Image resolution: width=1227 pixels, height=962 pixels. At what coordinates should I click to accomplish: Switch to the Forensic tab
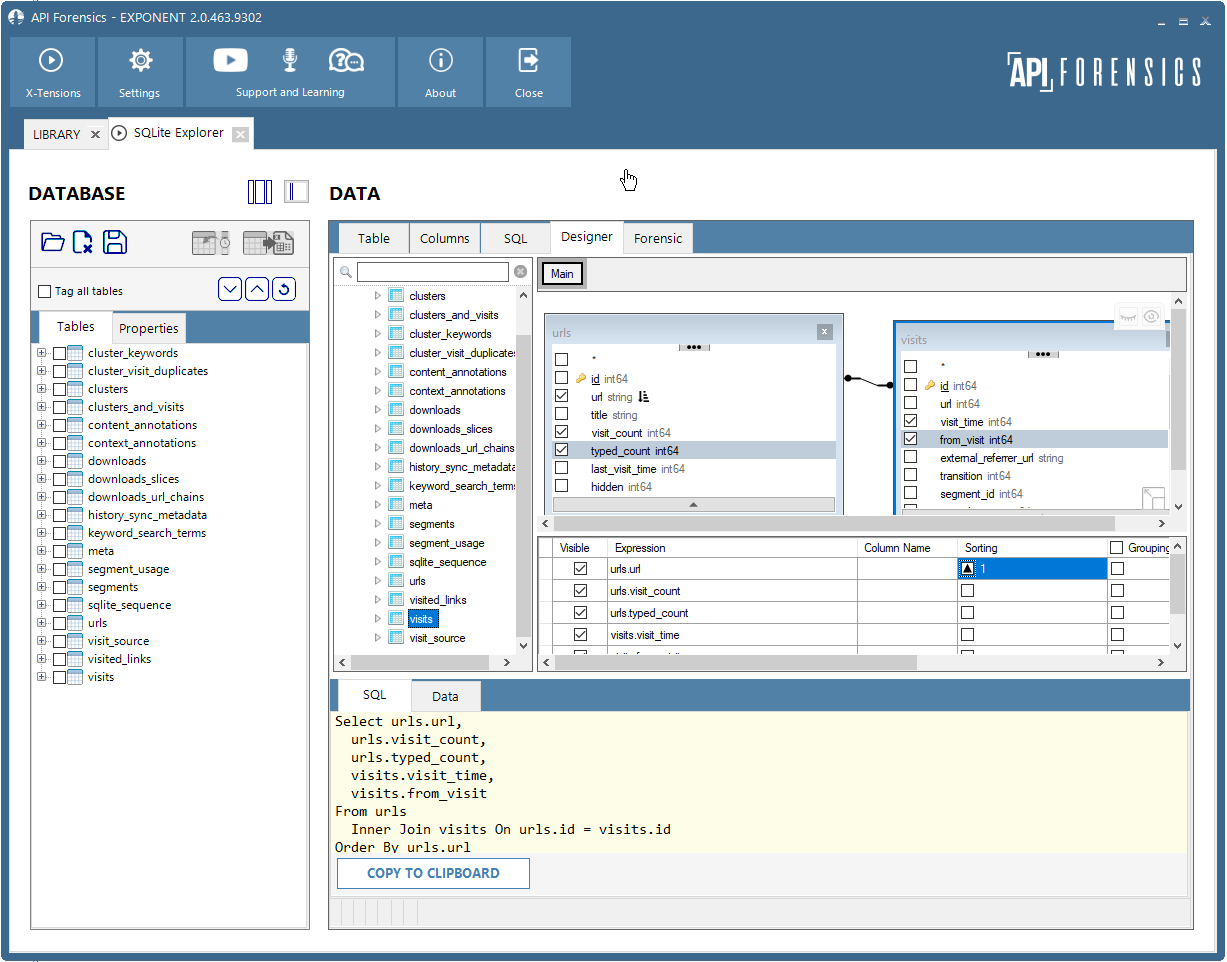click(x=658, y=238)
